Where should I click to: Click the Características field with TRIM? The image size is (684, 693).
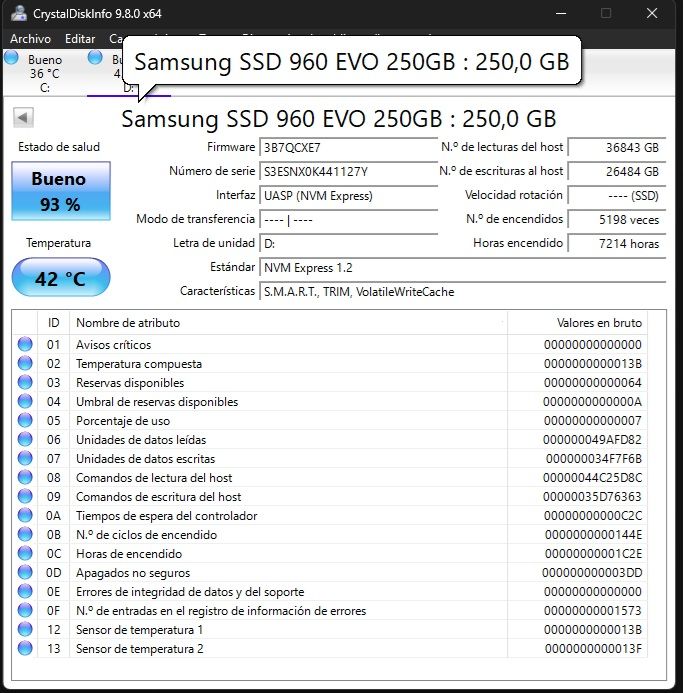[x=462, y=291]
